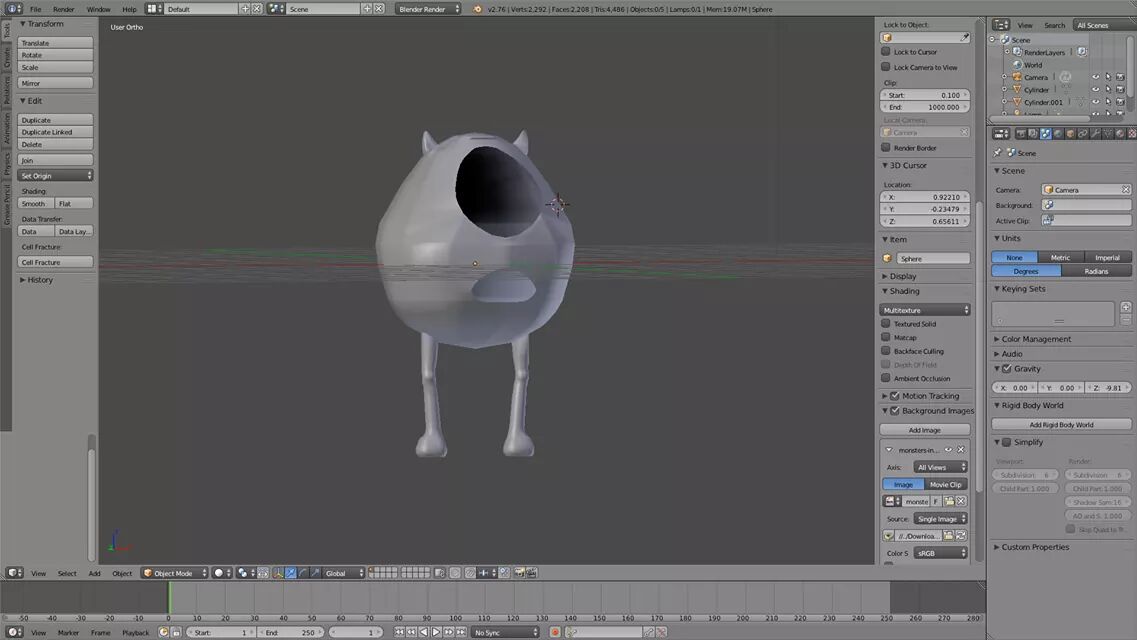Enable the Backface Culling checkbox
The height and width of the screenshot is (640, 1137).
887,351
